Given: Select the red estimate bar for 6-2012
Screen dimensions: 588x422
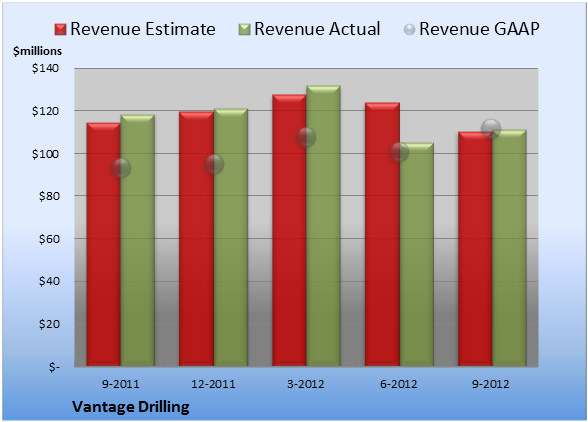Looking at the screenshot, I should pyautogui.click(x=382, y=234).
